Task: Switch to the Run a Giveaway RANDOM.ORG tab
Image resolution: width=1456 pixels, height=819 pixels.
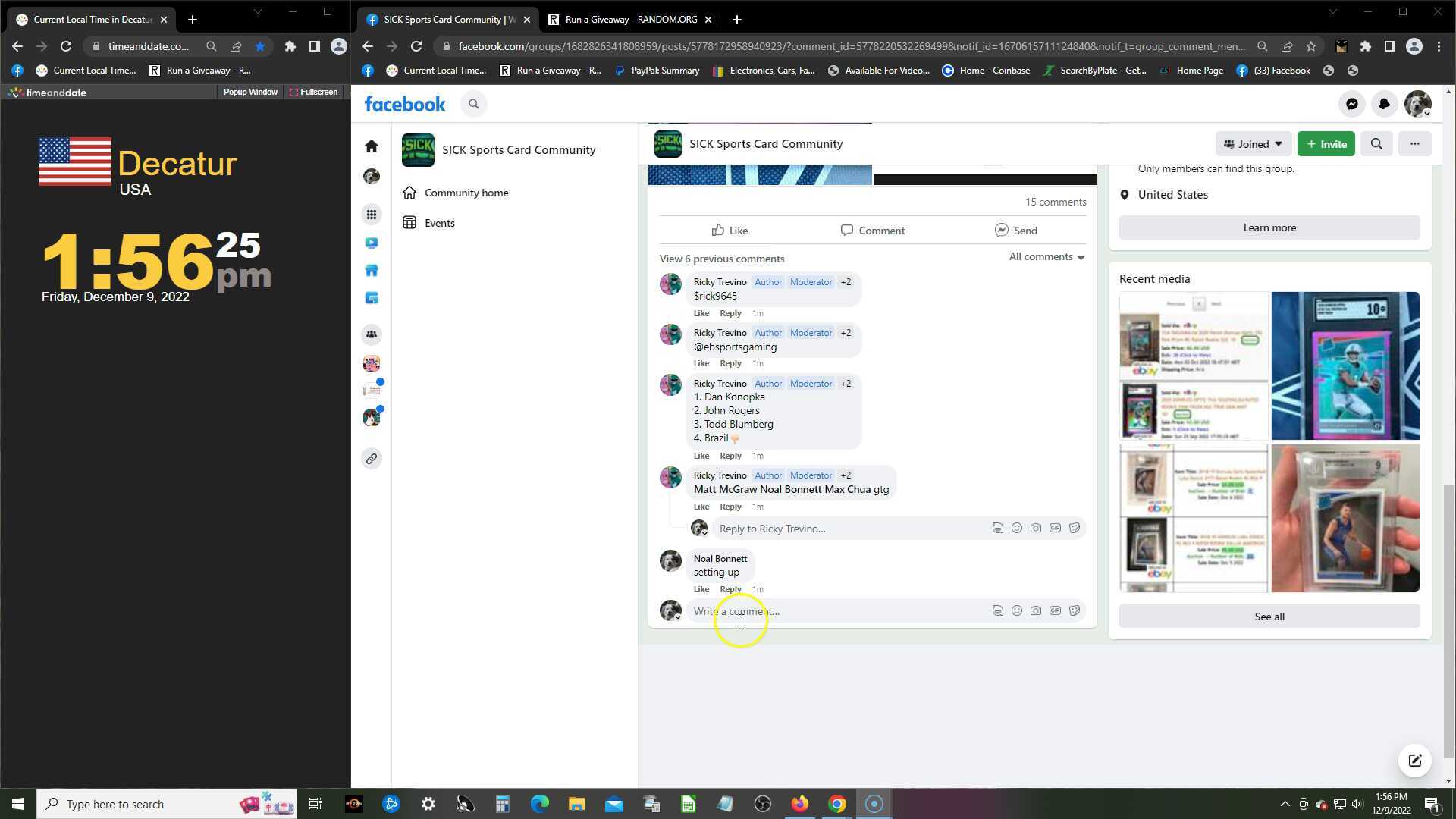Action: coord(629,20)
